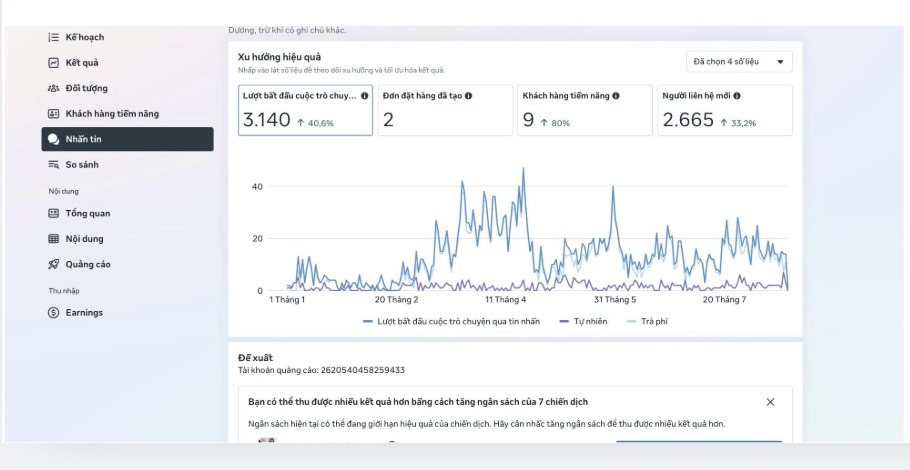Click the info icon beside Đơn đặt hàng đã tạo

pyautogui.click(x=468, y=96)
